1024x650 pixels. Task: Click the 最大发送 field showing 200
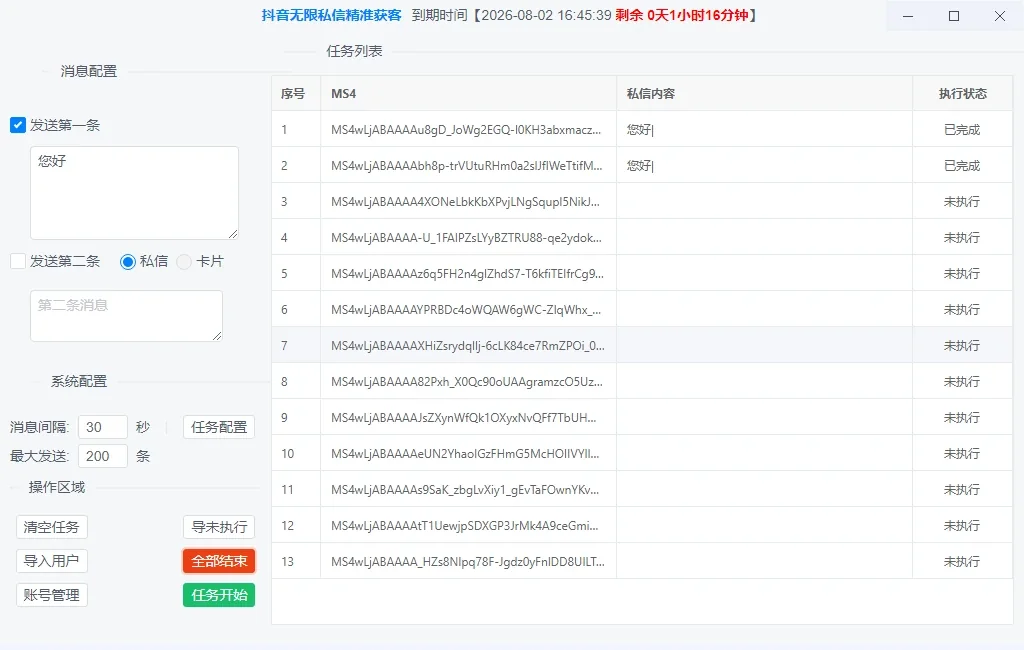point(103,456)
